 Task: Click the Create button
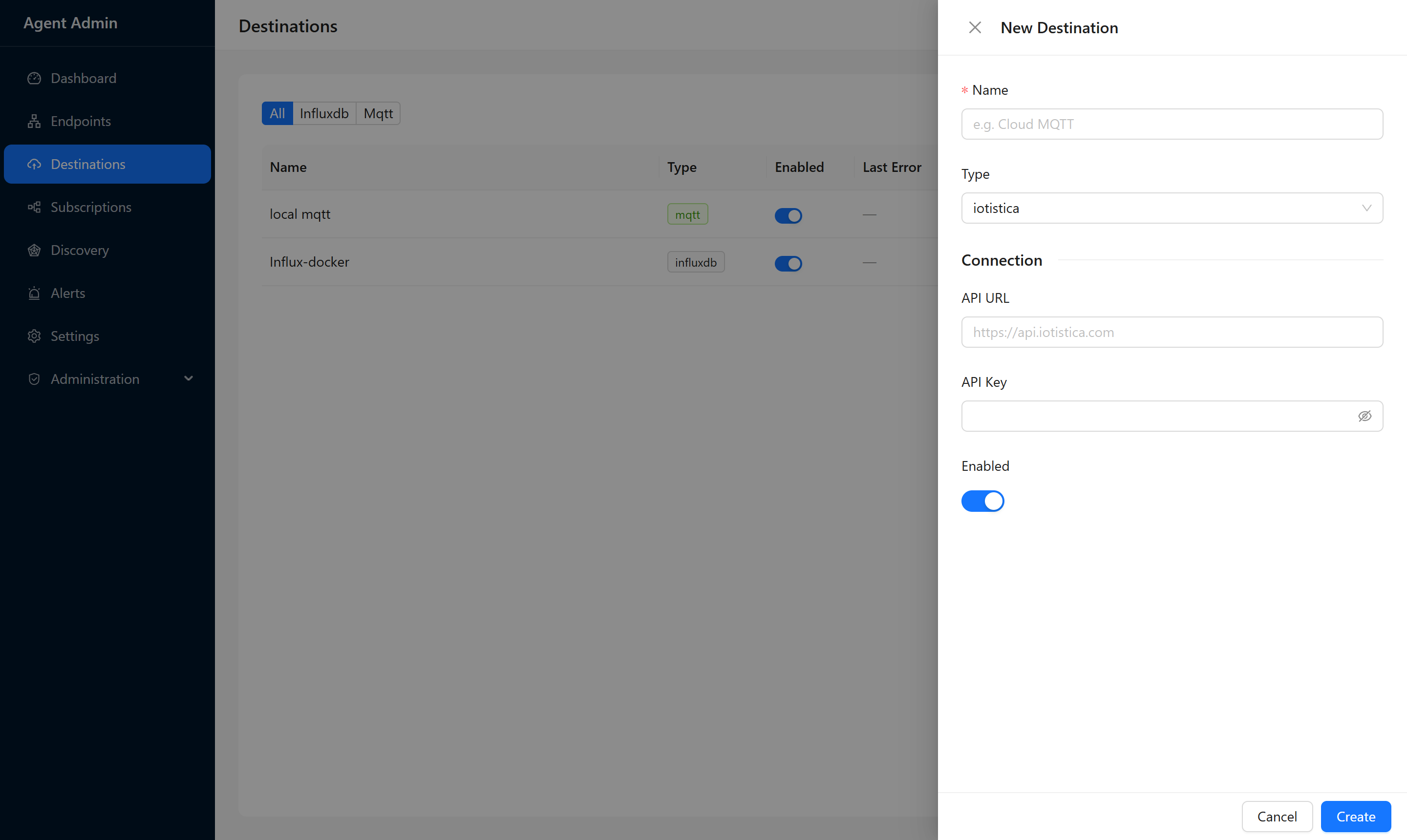(1356, 816)
